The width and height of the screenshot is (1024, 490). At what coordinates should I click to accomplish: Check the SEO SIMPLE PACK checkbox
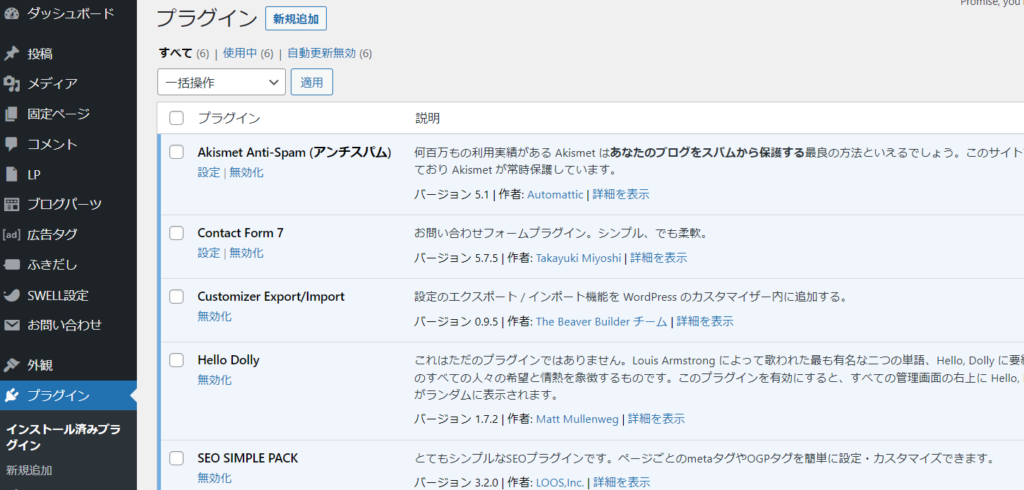pyautogui.click(x=176, y=458)
